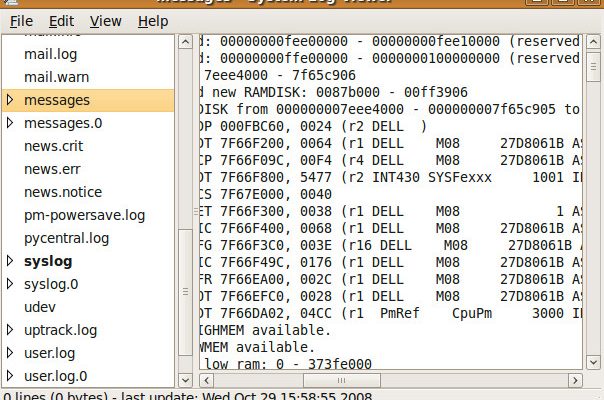Viewport: 604px width, 400px height.
Task: Click the log content scroll-up arrow
Action: [x=593, y=41]
